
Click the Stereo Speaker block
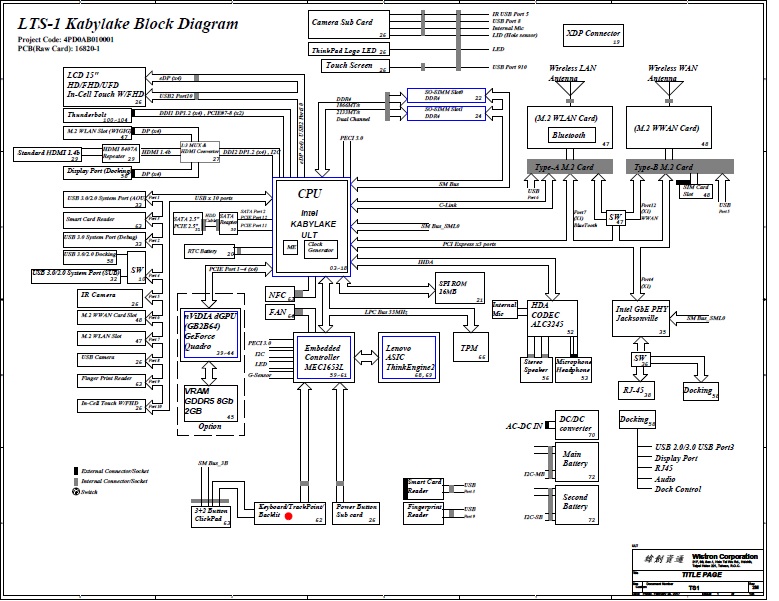point(537,370)
